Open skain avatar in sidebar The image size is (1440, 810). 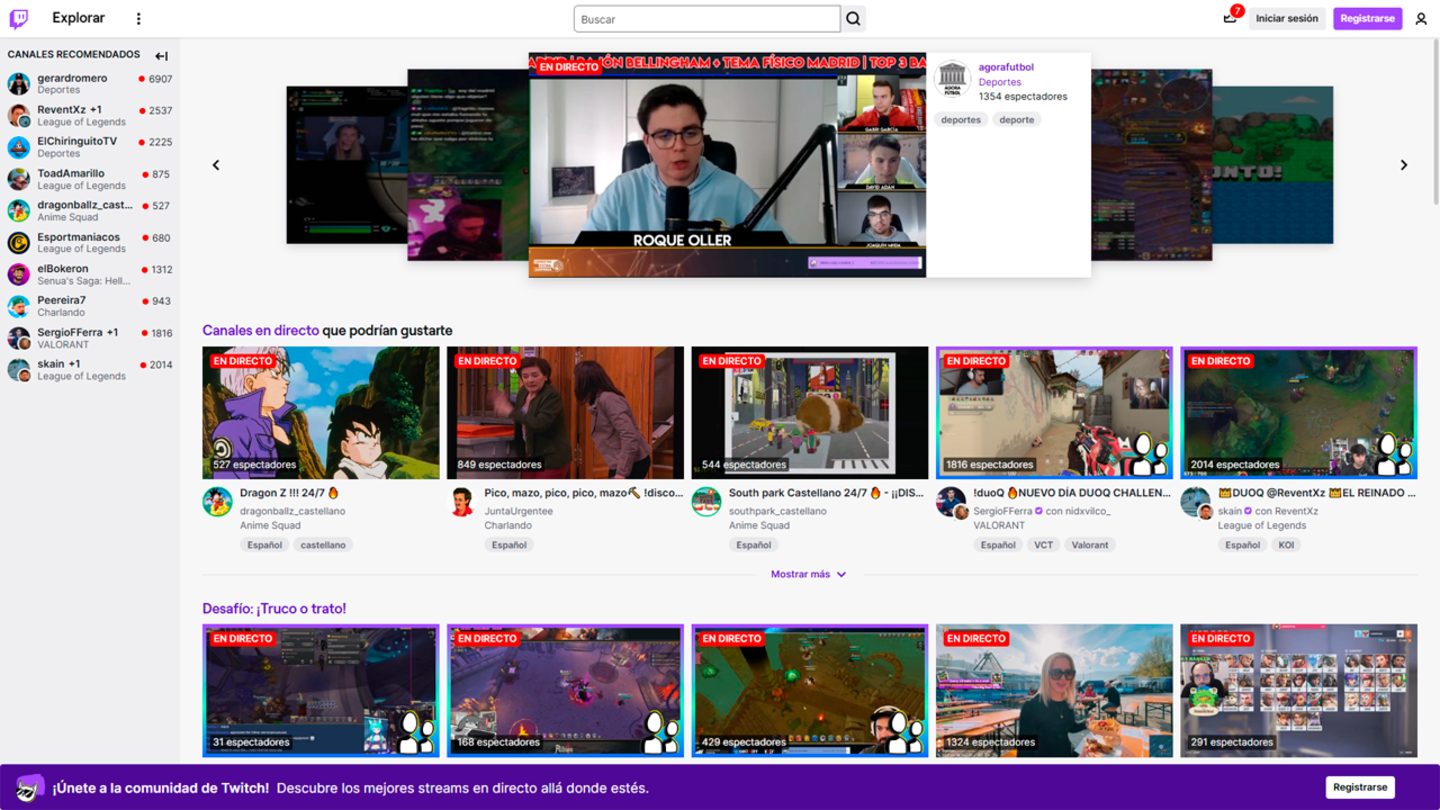click(x=19, y=370)
